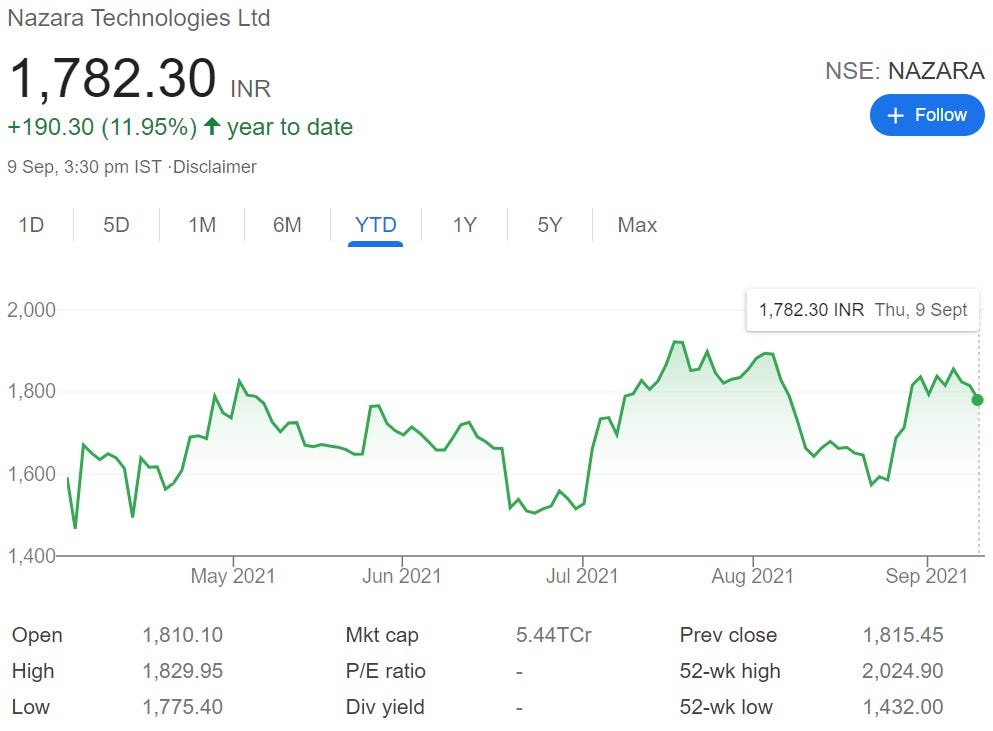The height and width of the screenshot is (731, 993).
Task: Click the Jun 2021 axis label
Action: coord(402,576)
